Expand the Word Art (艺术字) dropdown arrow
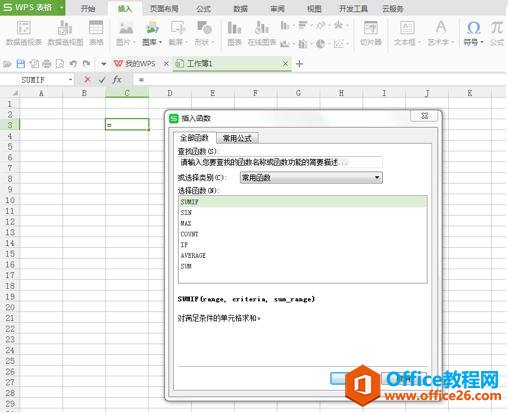This screenshot has width=508, height=413. coord(452,42)
